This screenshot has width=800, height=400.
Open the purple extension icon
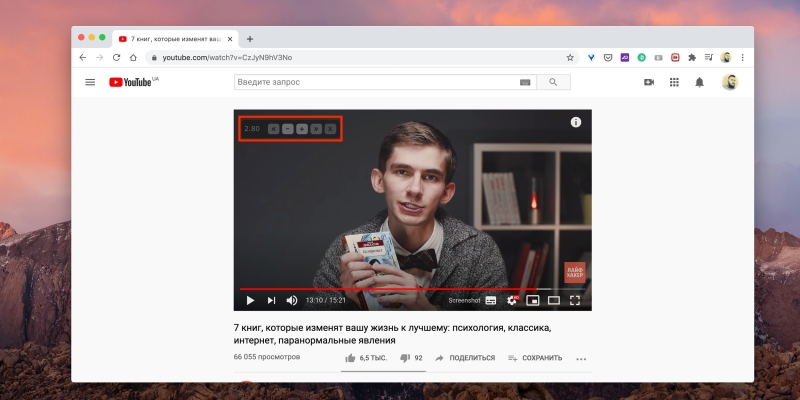tap(625, 58)
